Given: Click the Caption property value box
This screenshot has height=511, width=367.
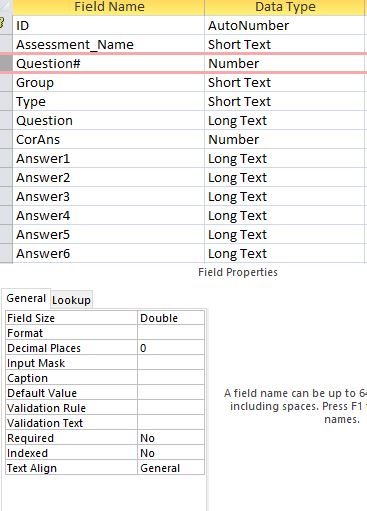Looking at the screenshot, I should point(171,378).
